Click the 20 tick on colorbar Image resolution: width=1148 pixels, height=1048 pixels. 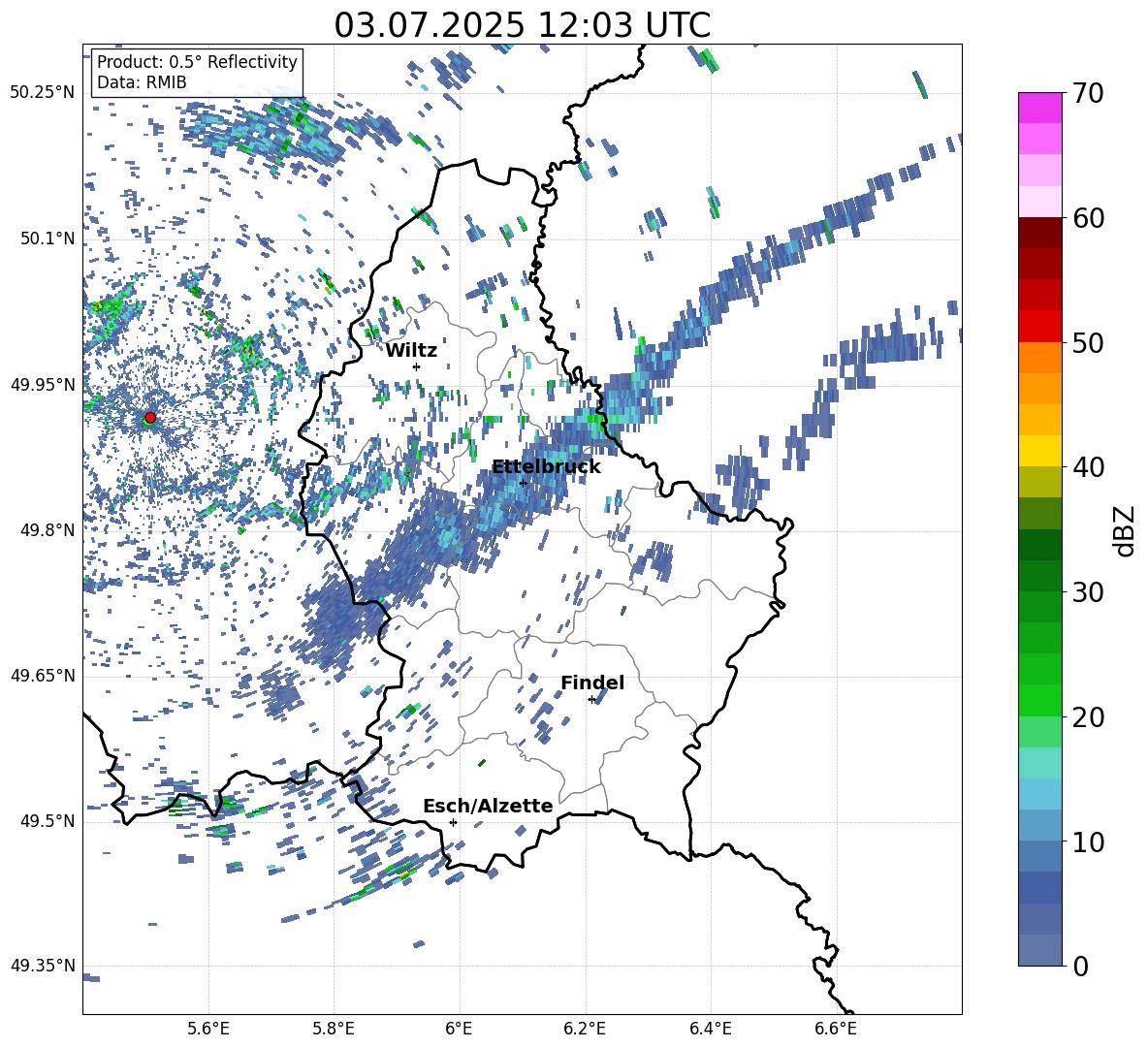(x=1088, y=717)
